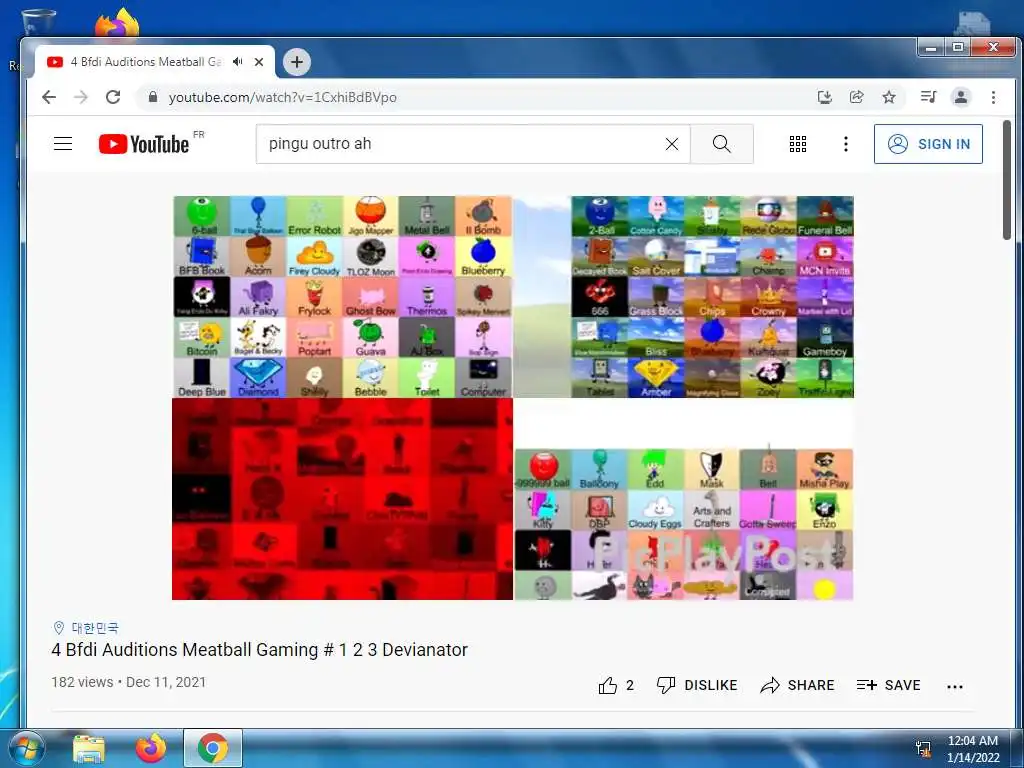Screen dimensions: 1024x768
Task: Go to YouTube home via logo
Action: 144,144
